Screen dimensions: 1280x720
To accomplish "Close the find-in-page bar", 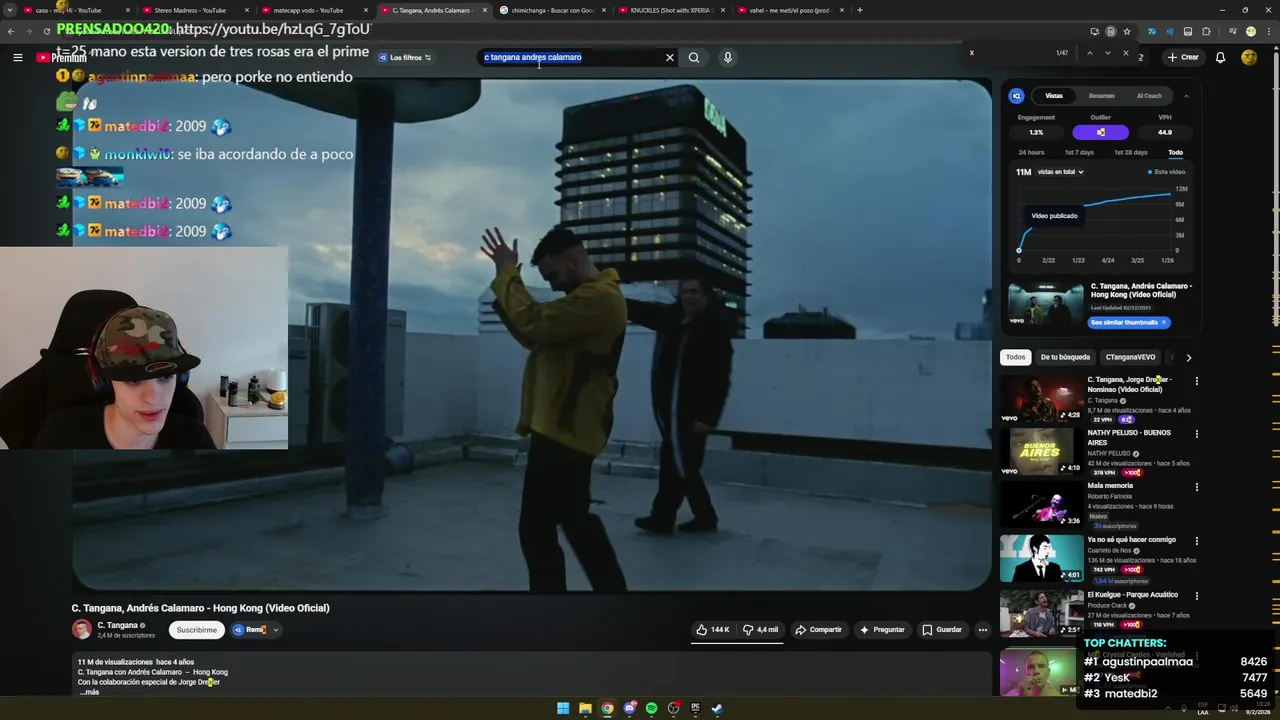I will [1125, 53].
